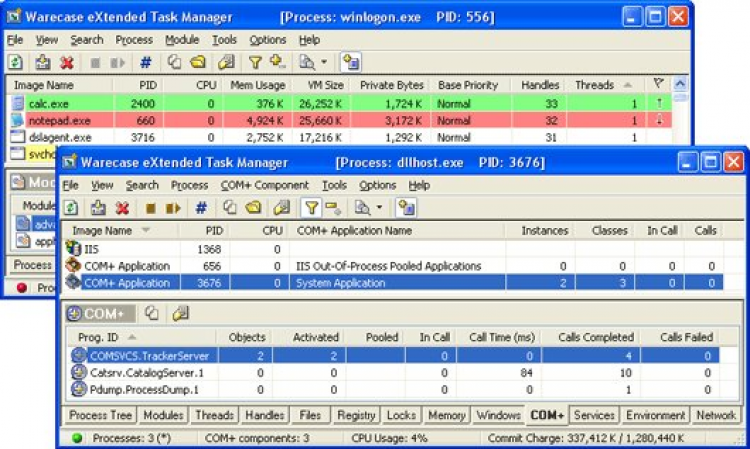750x449 pixels.
Task: Switch to the Services tab
Action: click(x=594, y=415)
